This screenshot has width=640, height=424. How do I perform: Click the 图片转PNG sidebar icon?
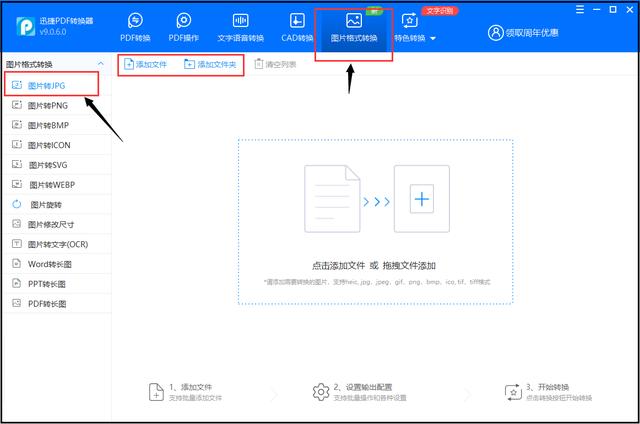[x=17, y=105]
